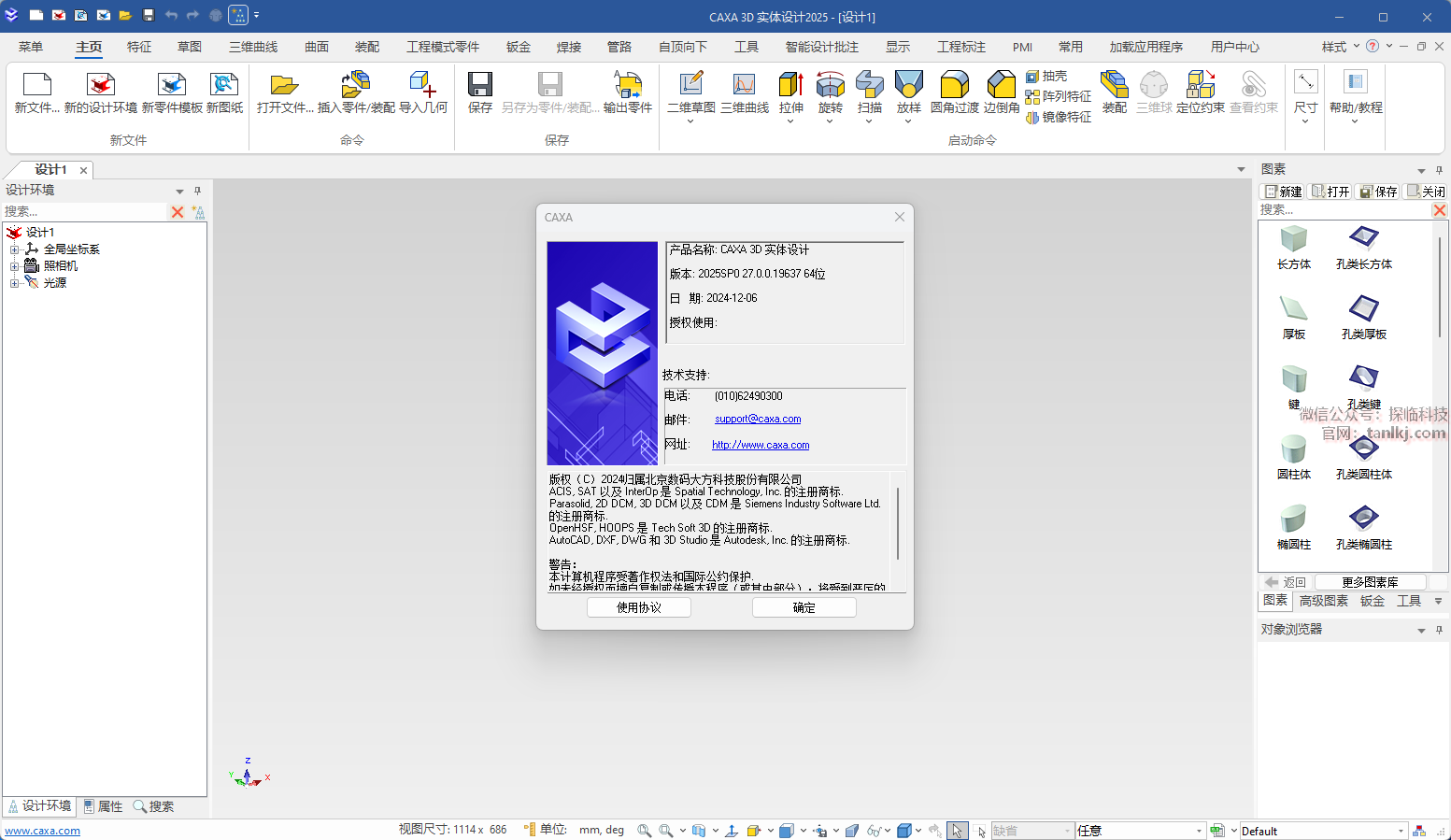Open the support@caxa.com email link

pyautogui.click(x=757, y=420)
